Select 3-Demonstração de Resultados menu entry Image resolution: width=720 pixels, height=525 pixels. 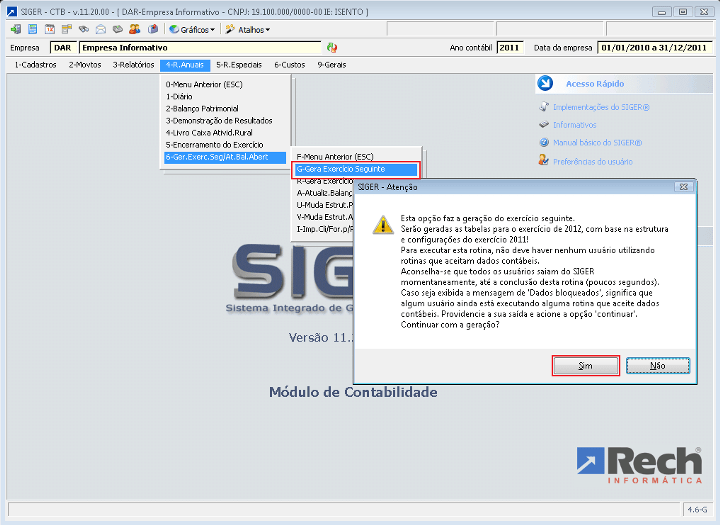coord(225,121)
